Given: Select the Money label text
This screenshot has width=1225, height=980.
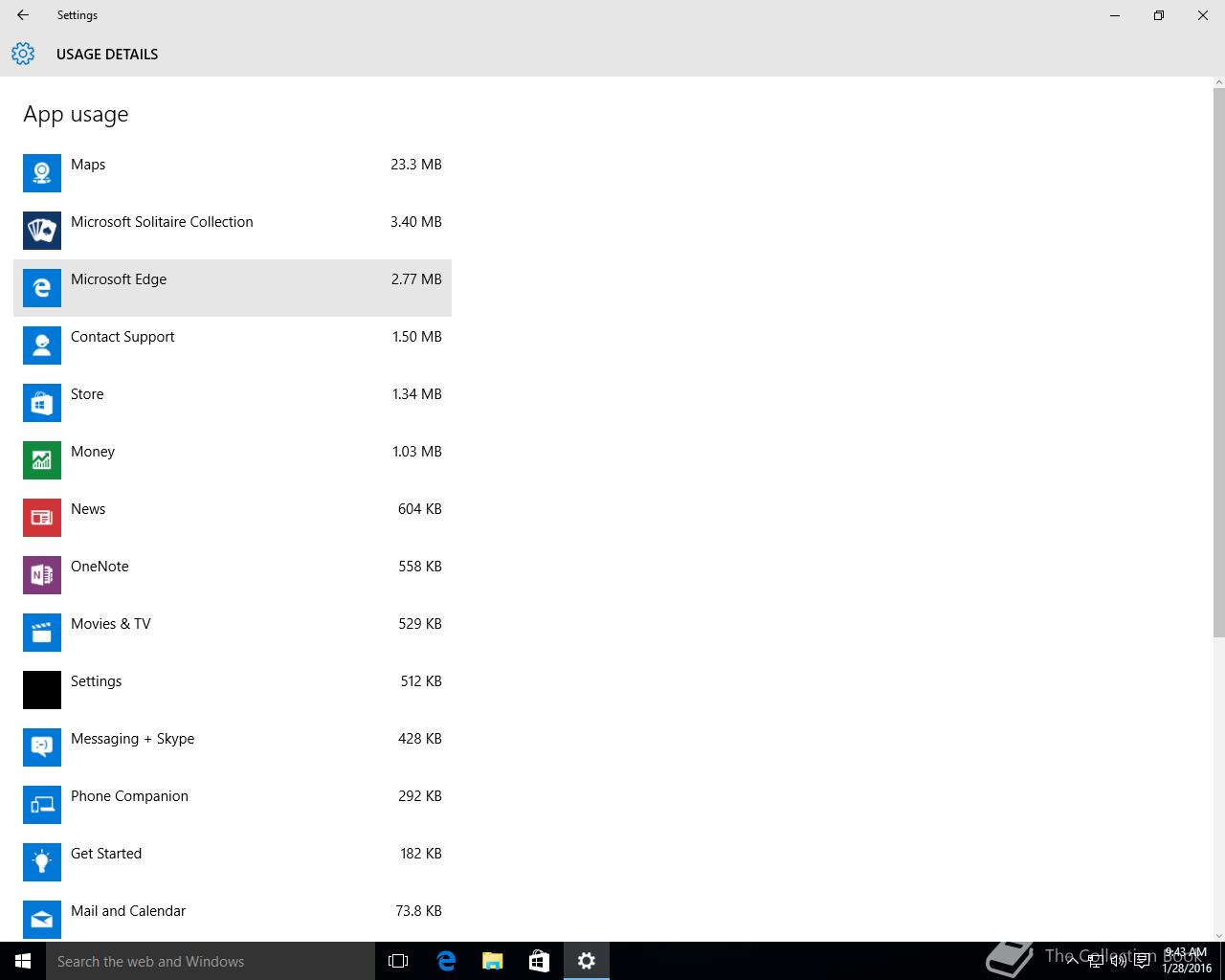Looking at the screenshot, I should click(x=93, y=452).
